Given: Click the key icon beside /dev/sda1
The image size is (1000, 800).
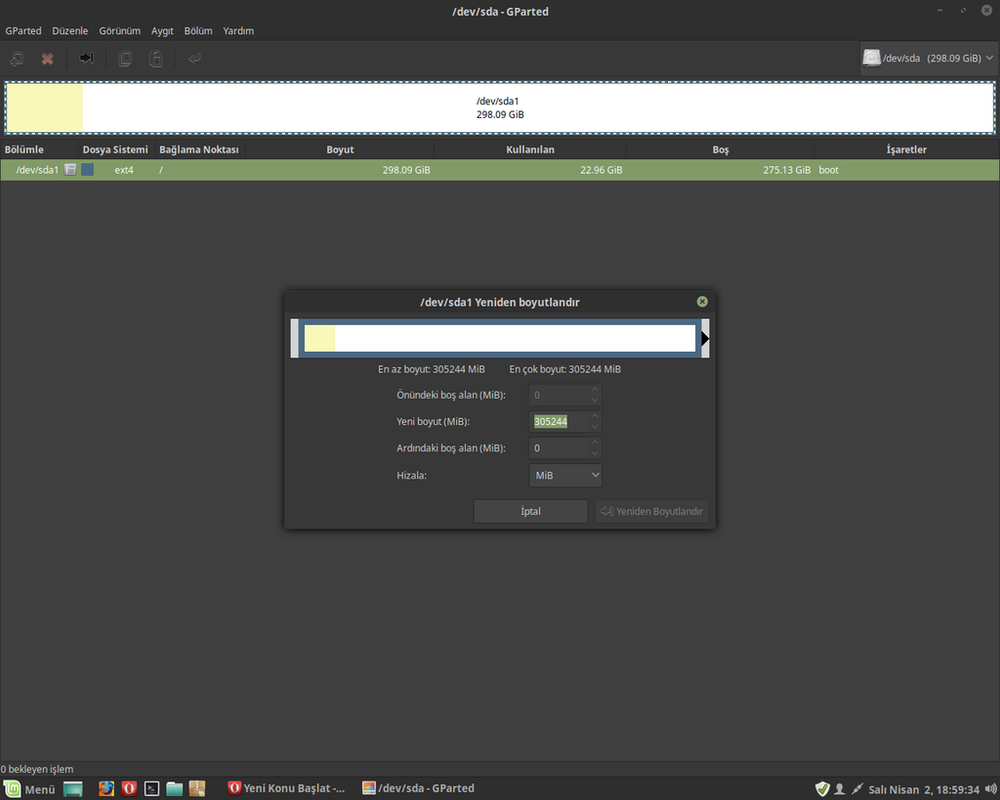Looking at the screenshot, I should point(70,170).
